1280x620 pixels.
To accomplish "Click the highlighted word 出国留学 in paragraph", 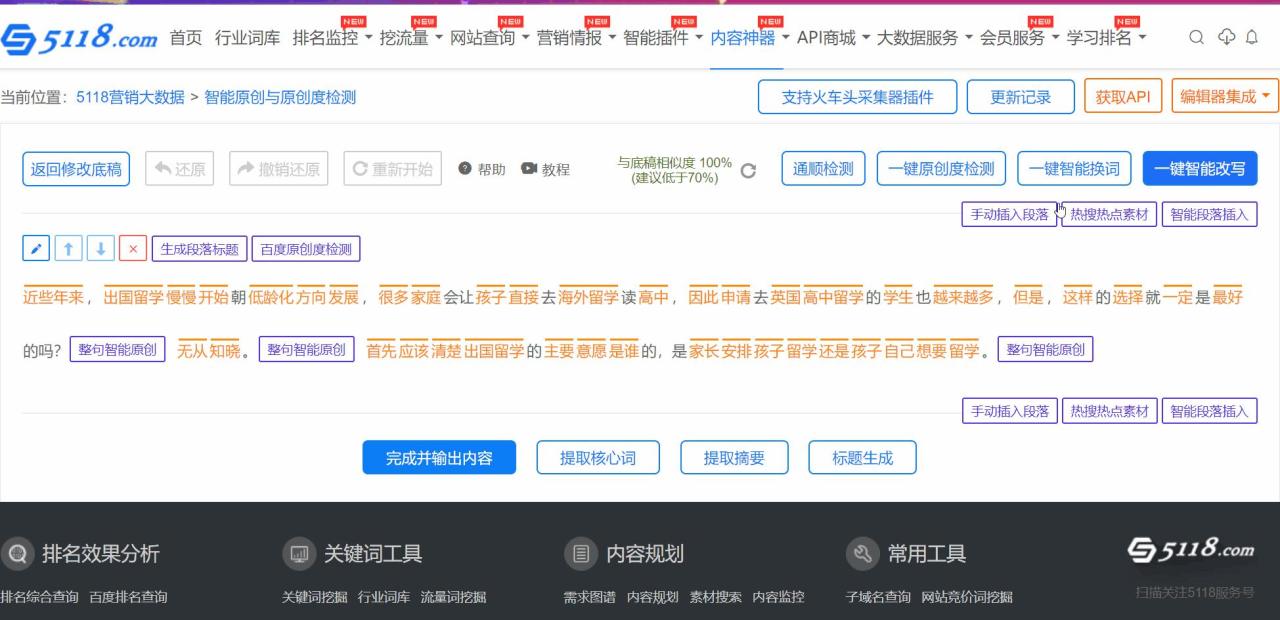I will 133,297.
